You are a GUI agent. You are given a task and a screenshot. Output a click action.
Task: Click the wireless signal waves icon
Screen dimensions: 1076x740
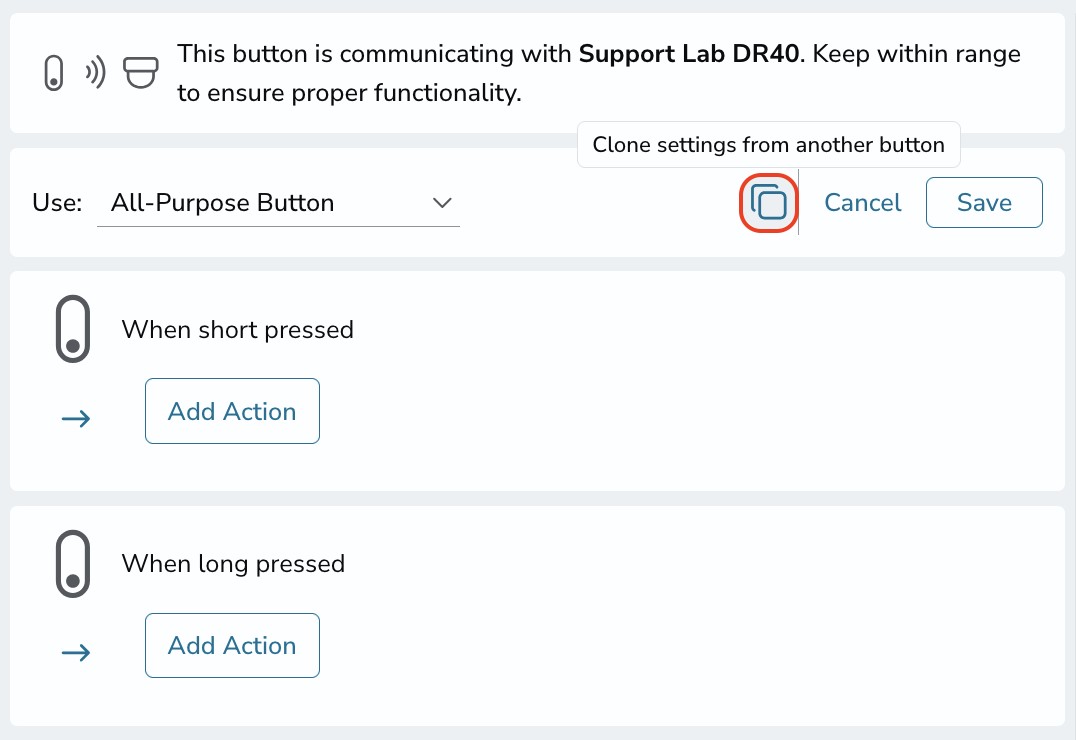[x=95, y=73]
